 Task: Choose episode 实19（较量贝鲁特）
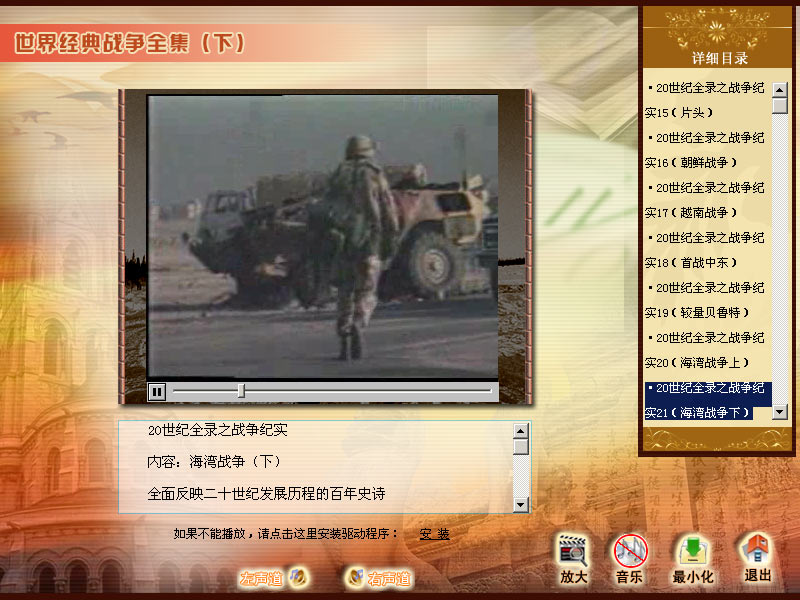706,300
